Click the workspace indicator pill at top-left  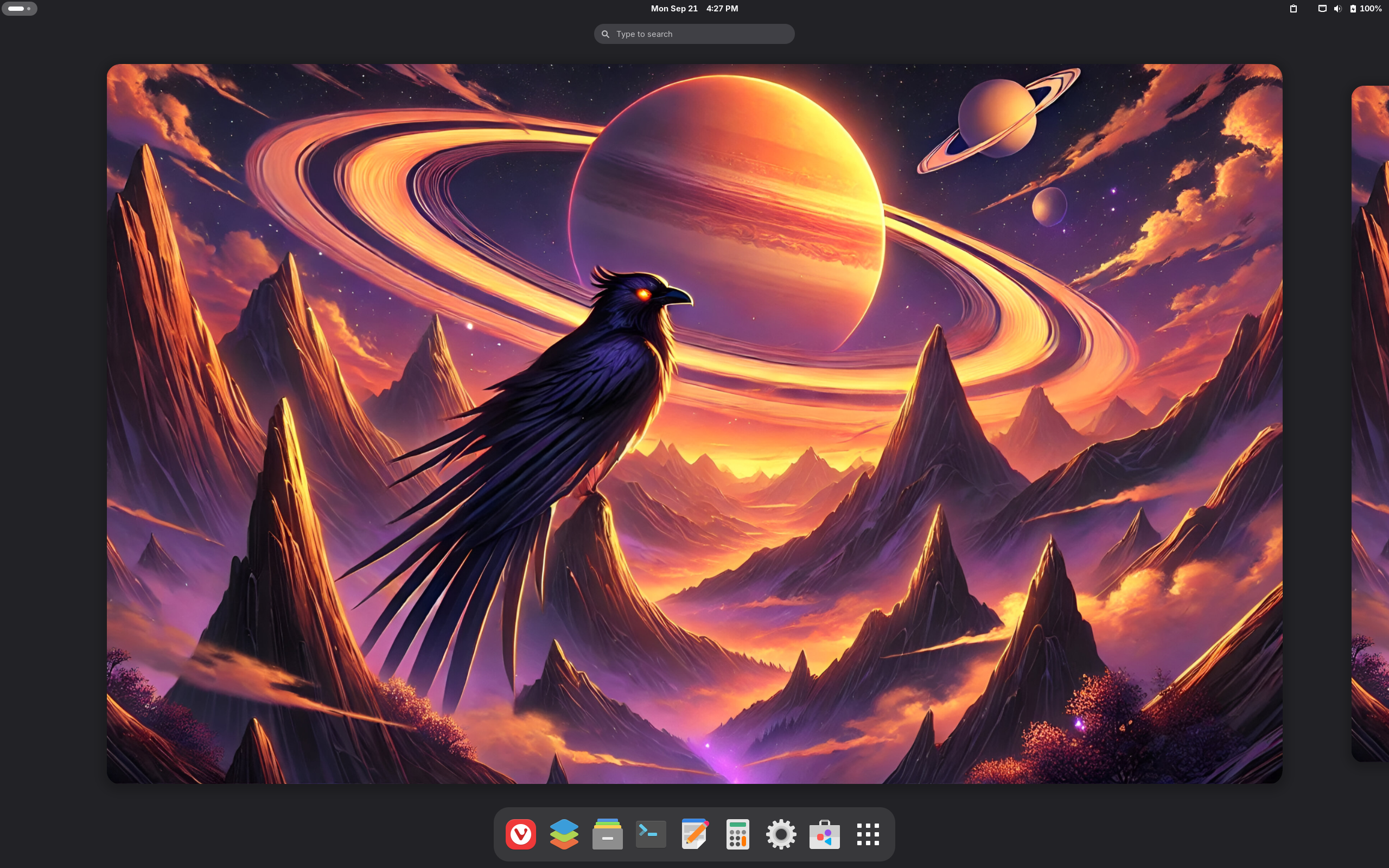pyautogui.click(x=20, y=9)
